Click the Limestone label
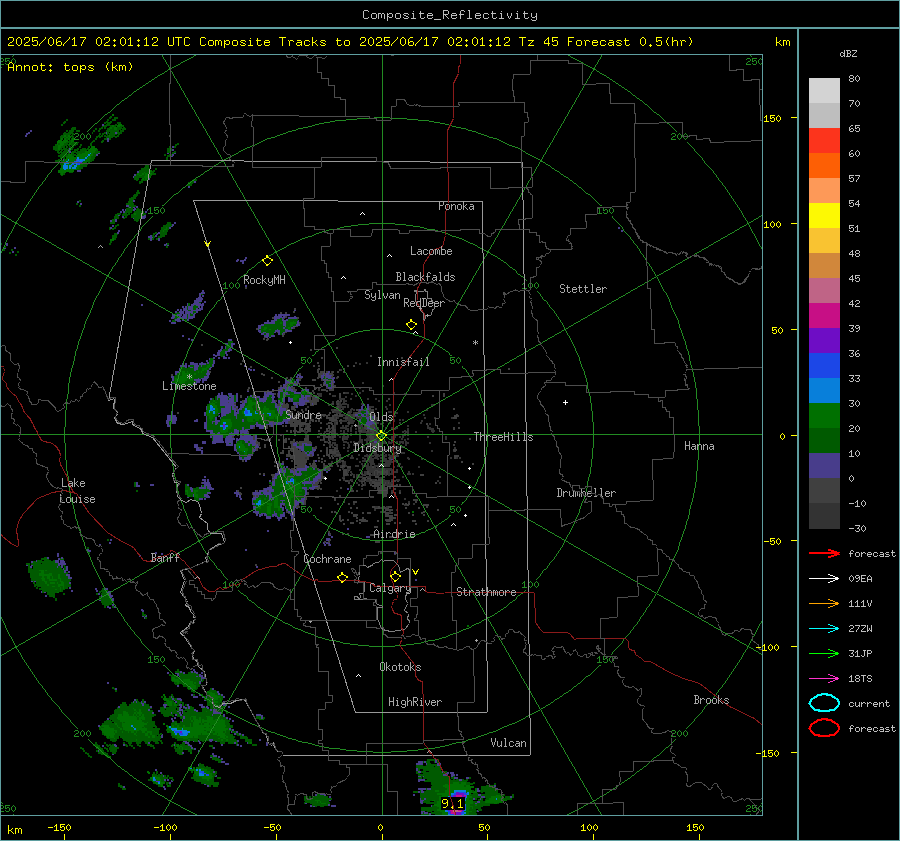900x841 pixels. tap(189, 386)
